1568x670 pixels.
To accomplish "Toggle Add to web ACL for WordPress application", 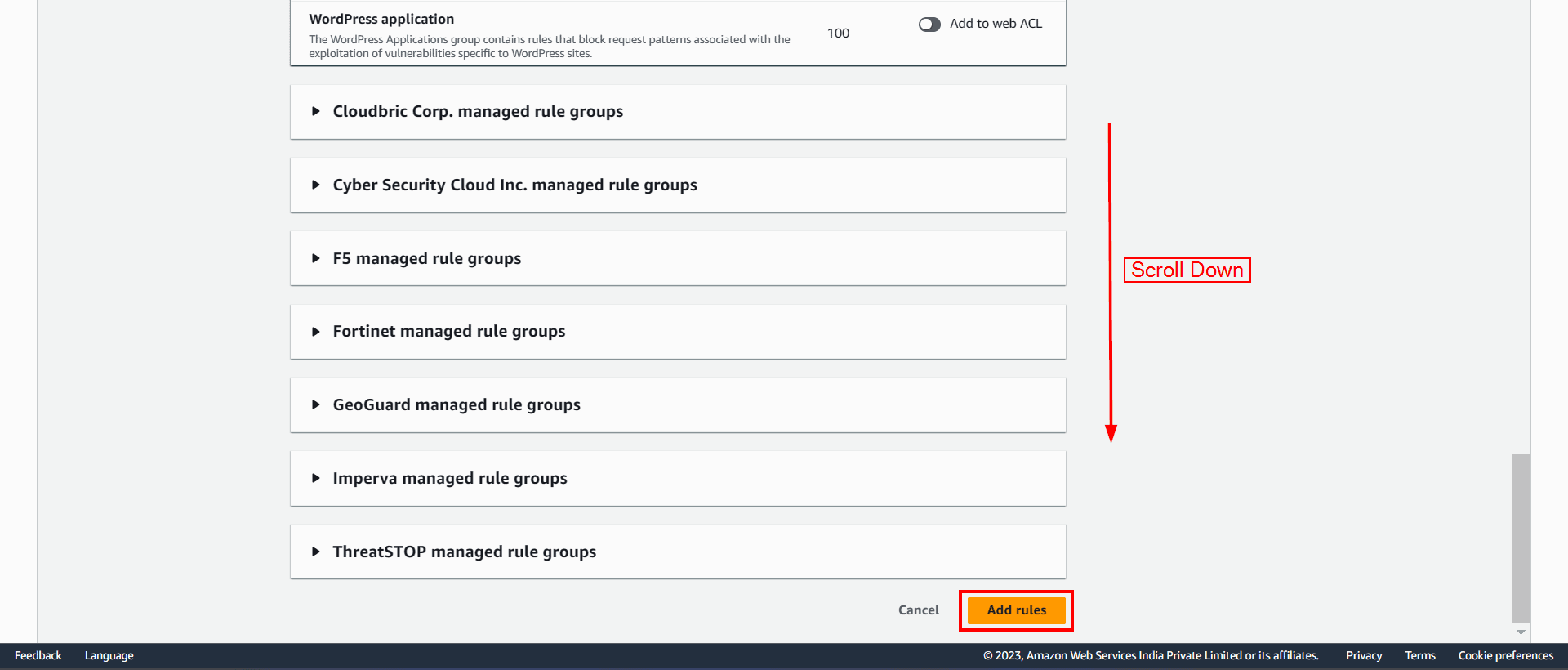I will coord(929,25).
